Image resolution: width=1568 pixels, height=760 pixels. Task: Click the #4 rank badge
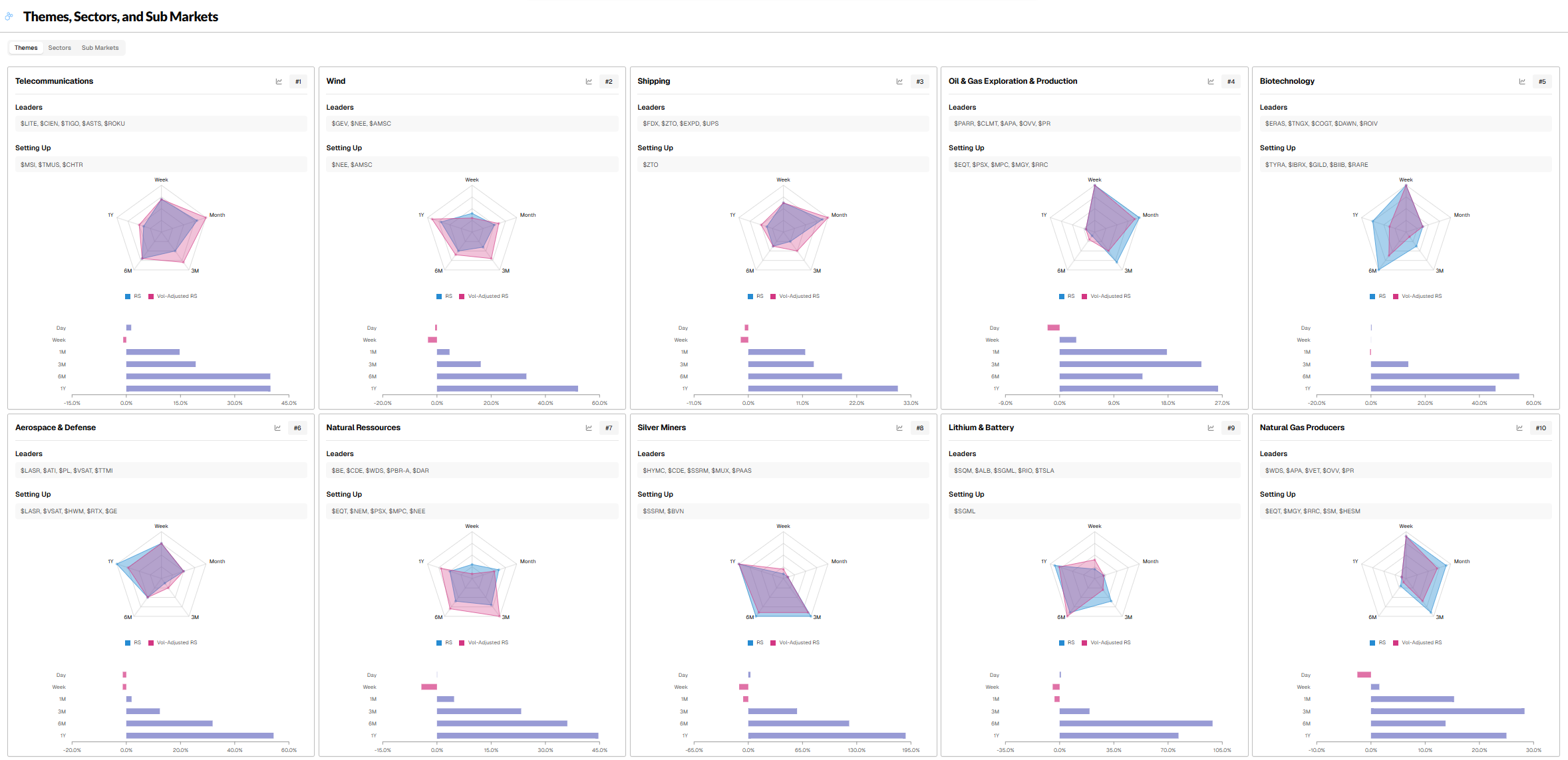[x=1231, y=82]
